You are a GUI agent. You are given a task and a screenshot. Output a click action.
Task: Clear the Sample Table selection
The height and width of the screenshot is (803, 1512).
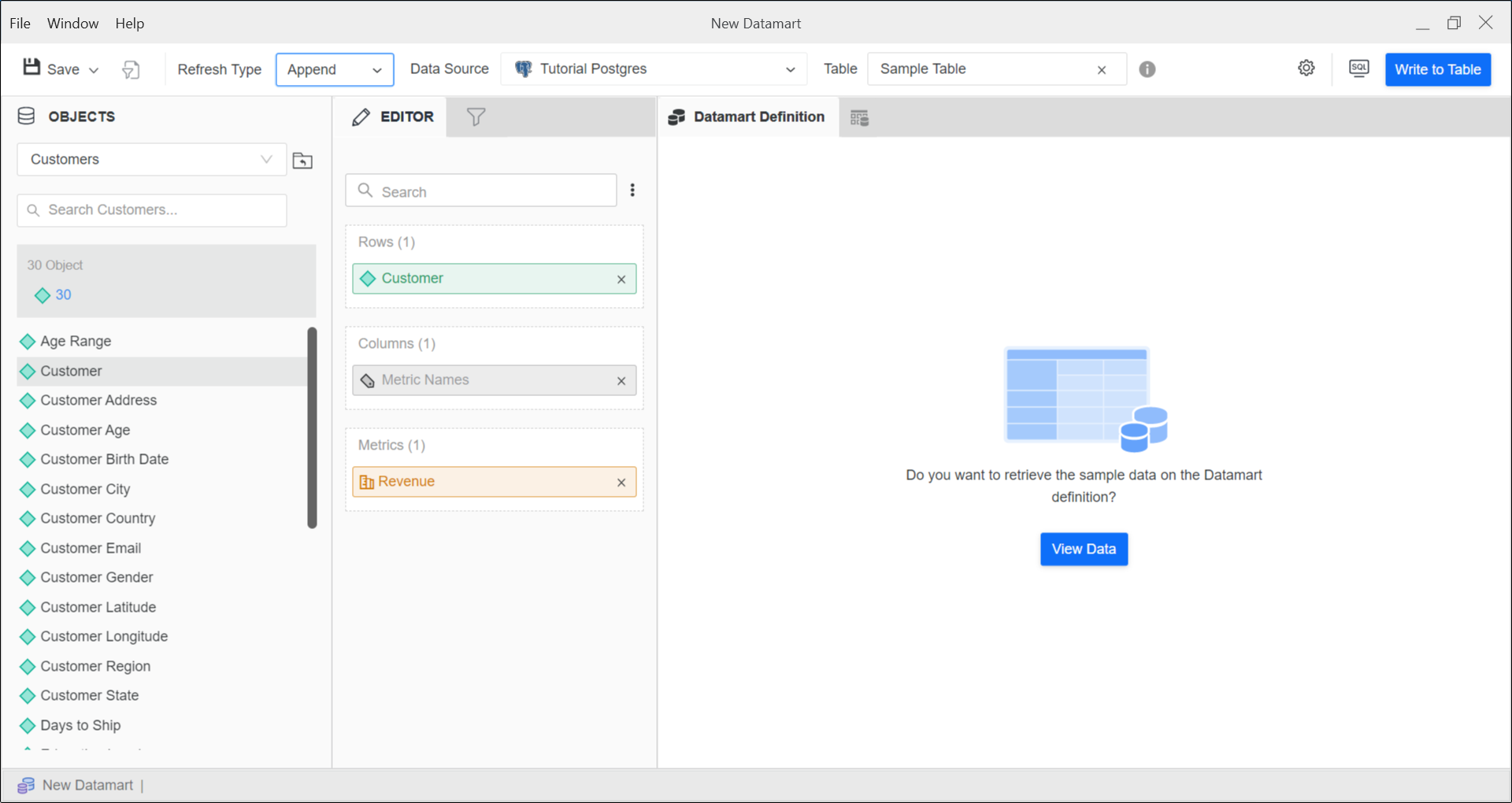1102,70
